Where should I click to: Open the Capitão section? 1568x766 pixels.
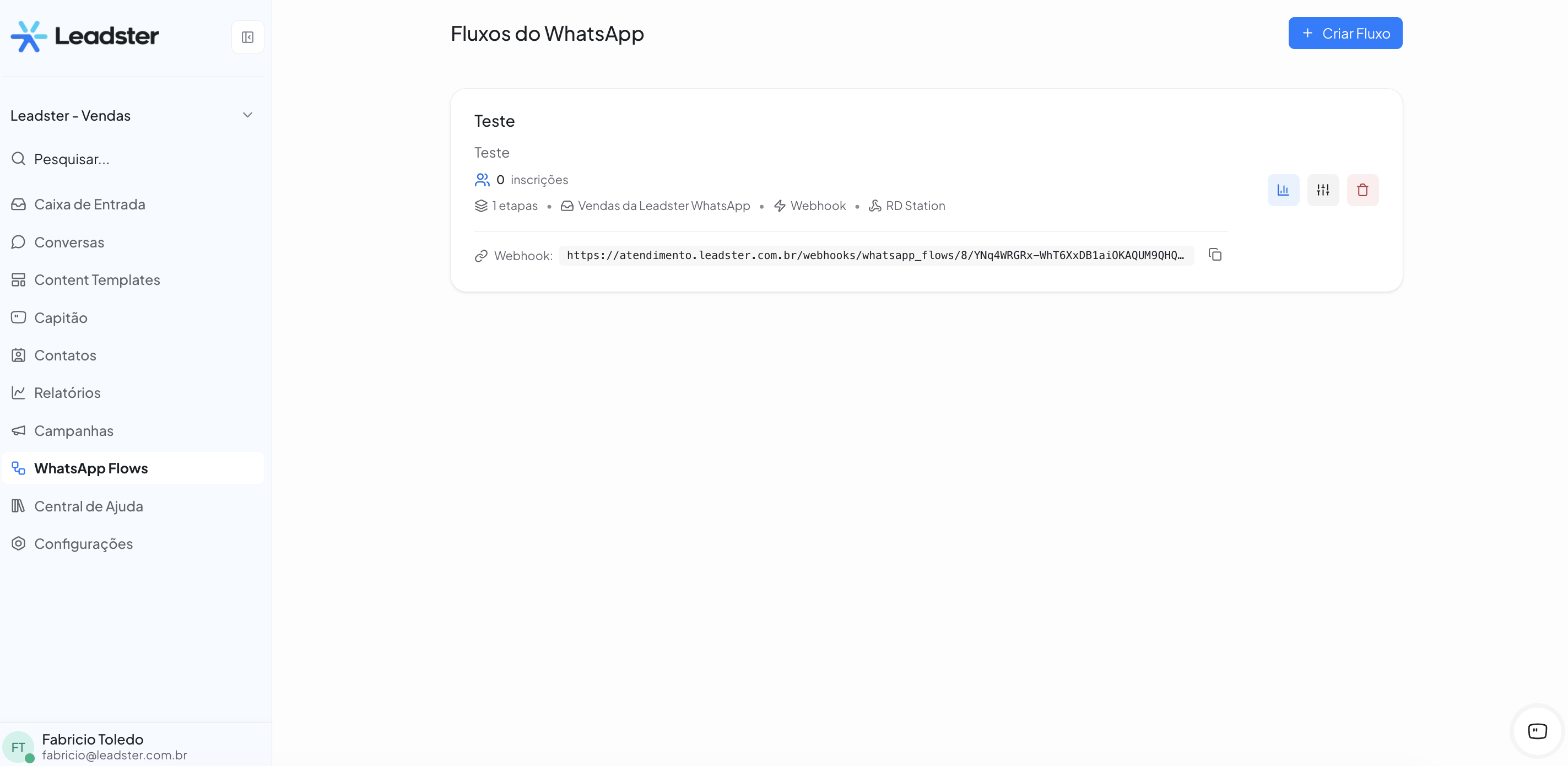(x=61, y=318)
